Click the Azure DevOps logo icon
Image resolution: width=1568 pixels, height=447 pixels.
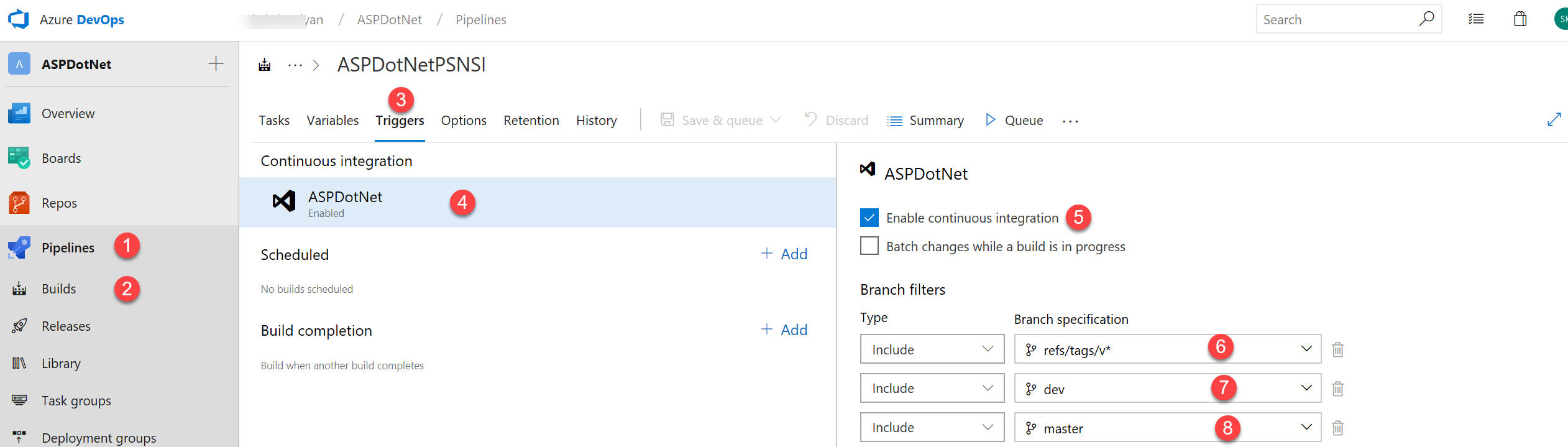(x=19, y=19)
